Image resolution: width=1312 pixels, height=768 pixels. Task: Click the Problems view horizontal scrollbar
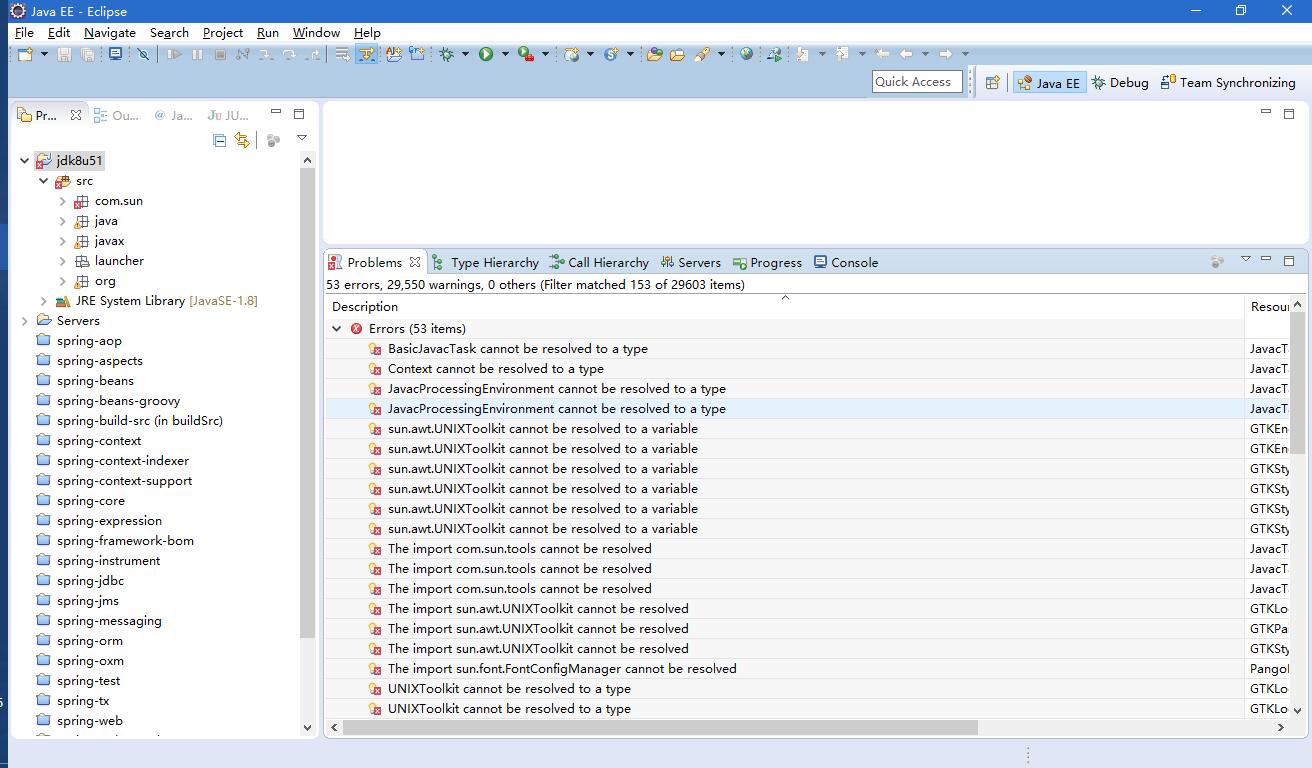(x=660, y=727)
